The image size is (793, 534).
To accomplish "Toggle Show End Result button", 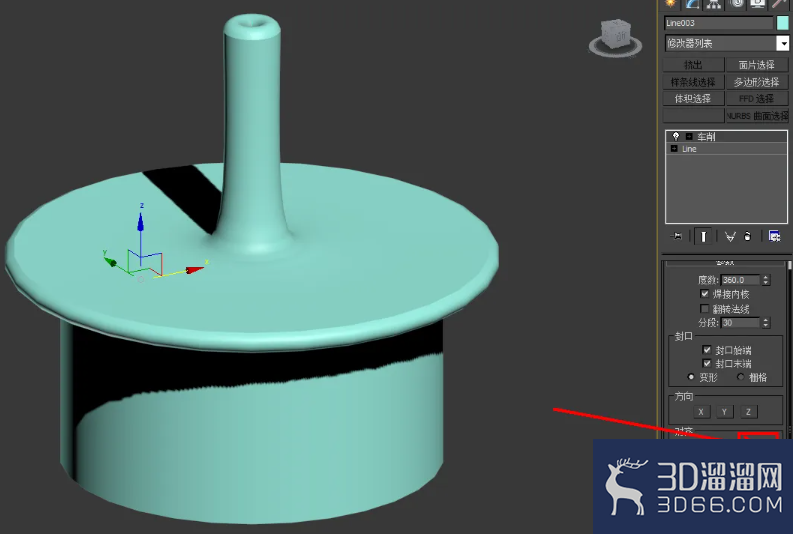I will point(703,236).
